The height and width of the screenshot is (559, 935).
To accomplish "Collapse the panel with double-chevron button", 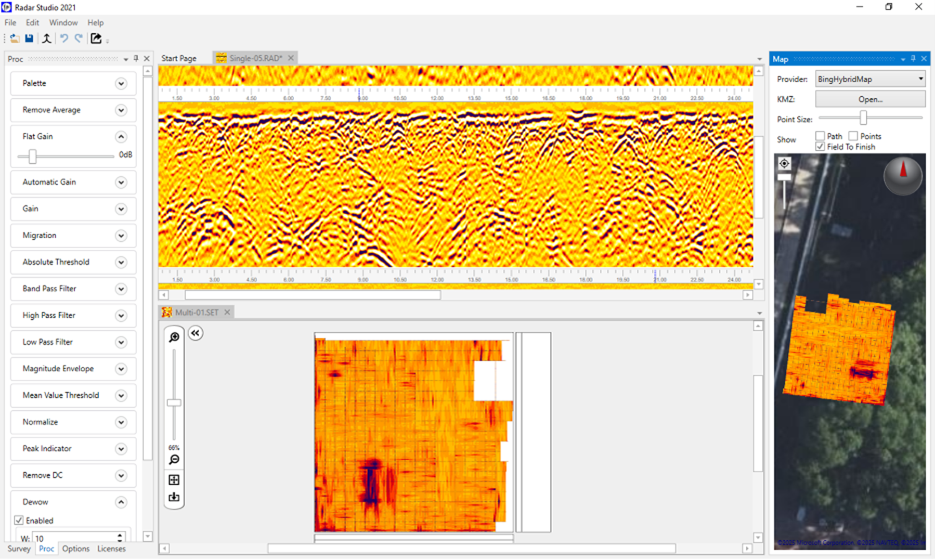I will click(x=196, y=333).
